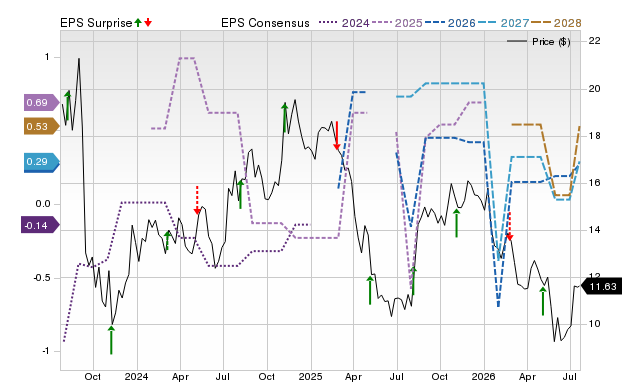Toggle the 2025 consensus legend entry
Screen dimensions: 640x382
(397, 23)
